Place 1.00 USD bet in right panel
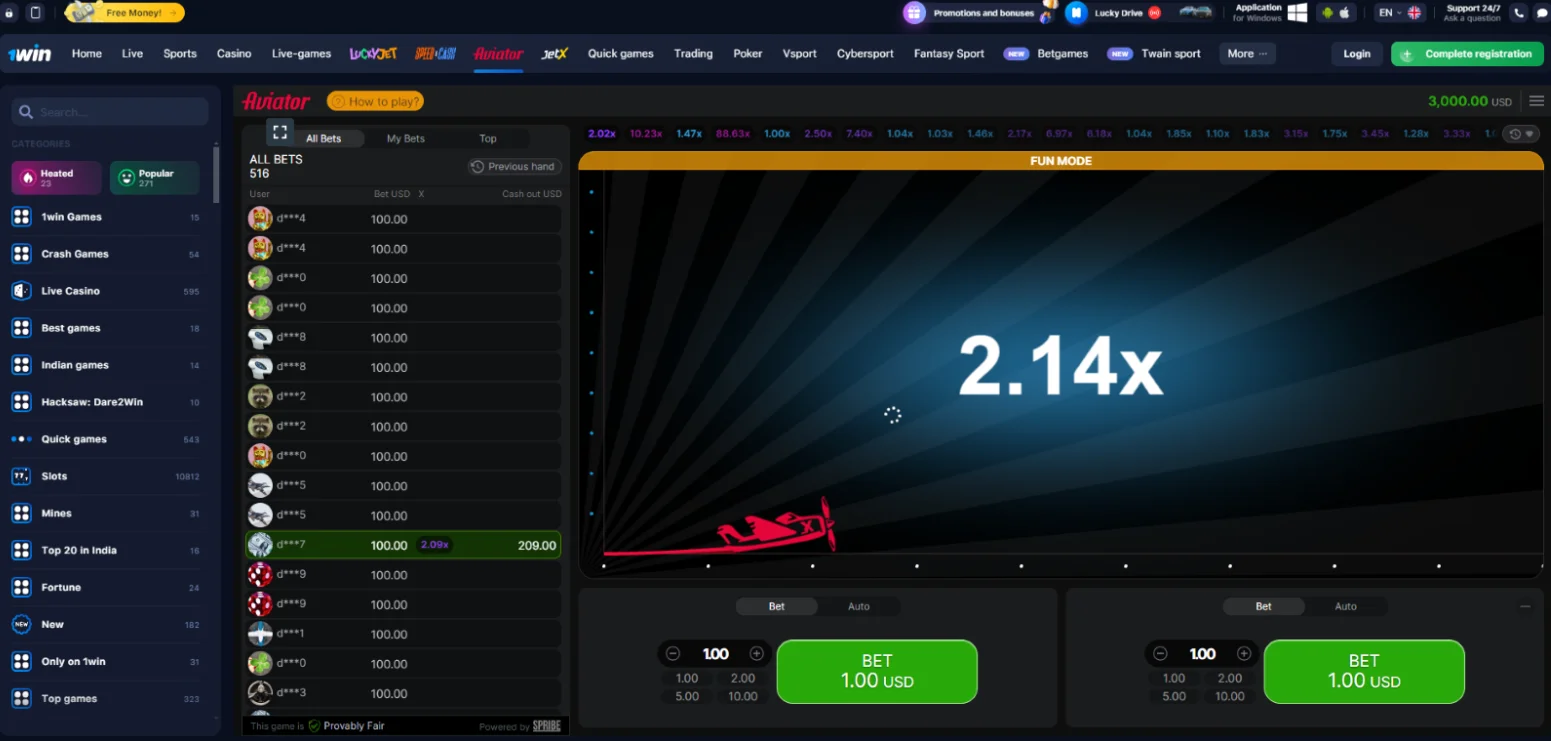This screenshot has height=741, width=1551. (1364, 672)
